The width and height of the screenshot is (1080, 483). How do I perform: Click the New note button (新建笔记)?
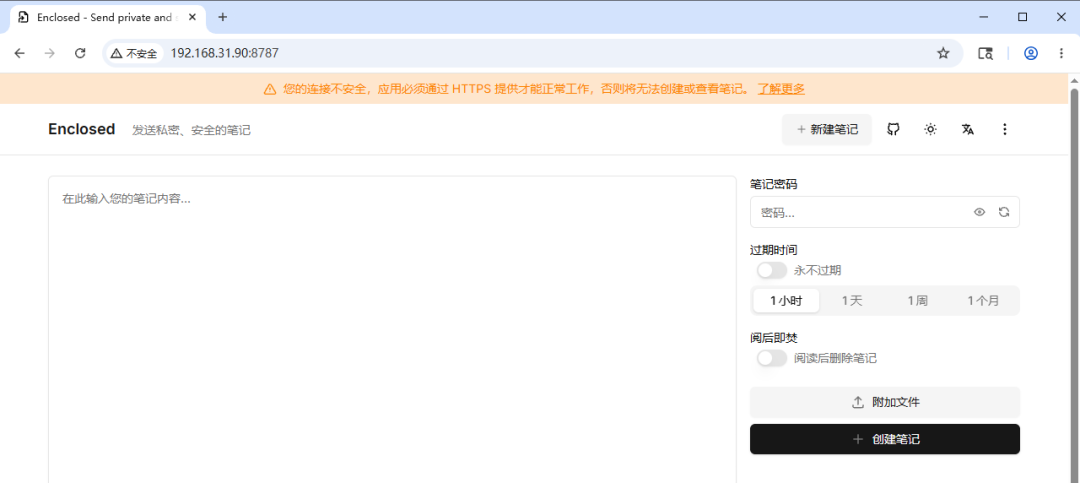[x=827, y=130]
